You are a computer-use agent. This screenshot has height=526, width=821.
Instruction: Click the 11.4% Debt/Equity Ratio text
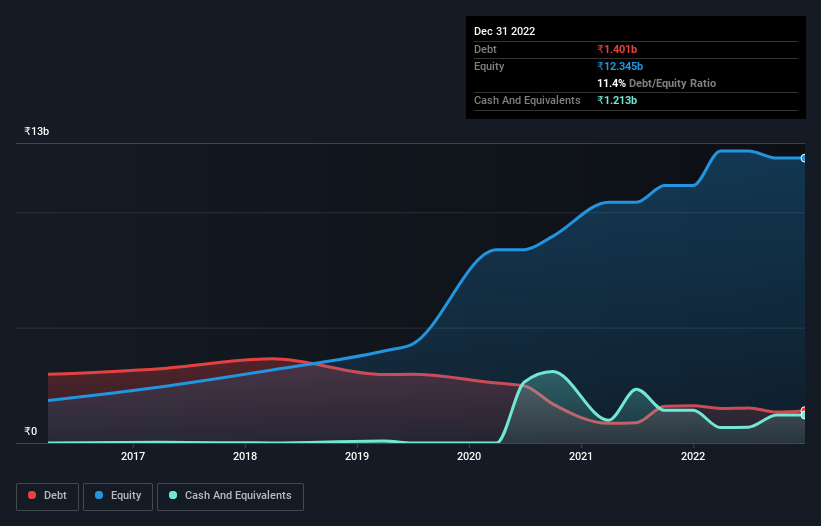pyautogui.click(x=657, y=83)
